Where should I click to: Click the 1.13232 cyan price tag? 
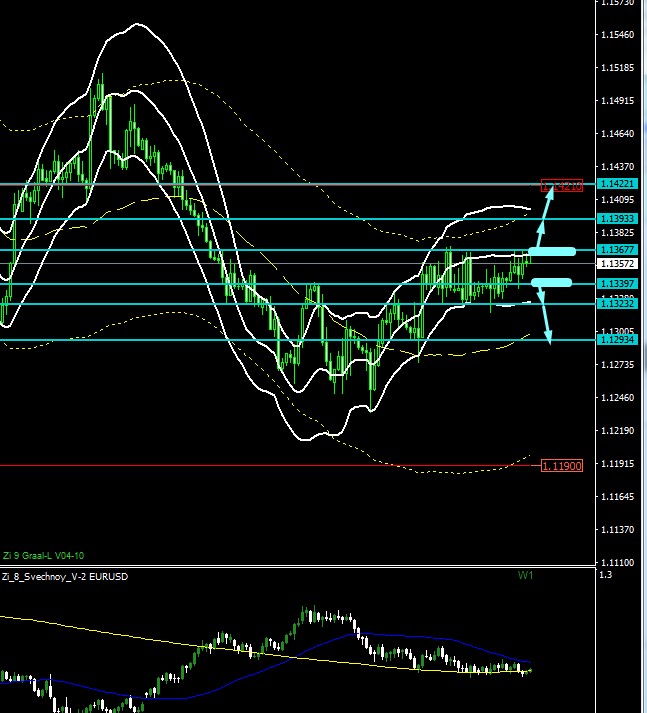click(617, 303)
